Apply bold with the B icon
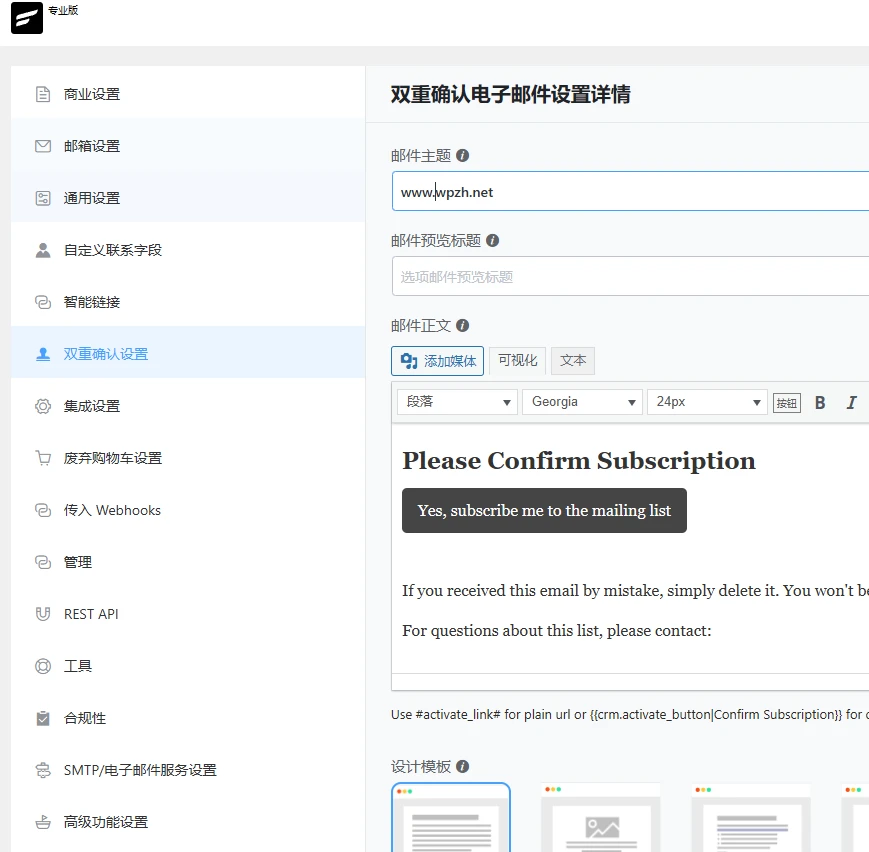This screenshot has height=852, width=869. (819, 401)
